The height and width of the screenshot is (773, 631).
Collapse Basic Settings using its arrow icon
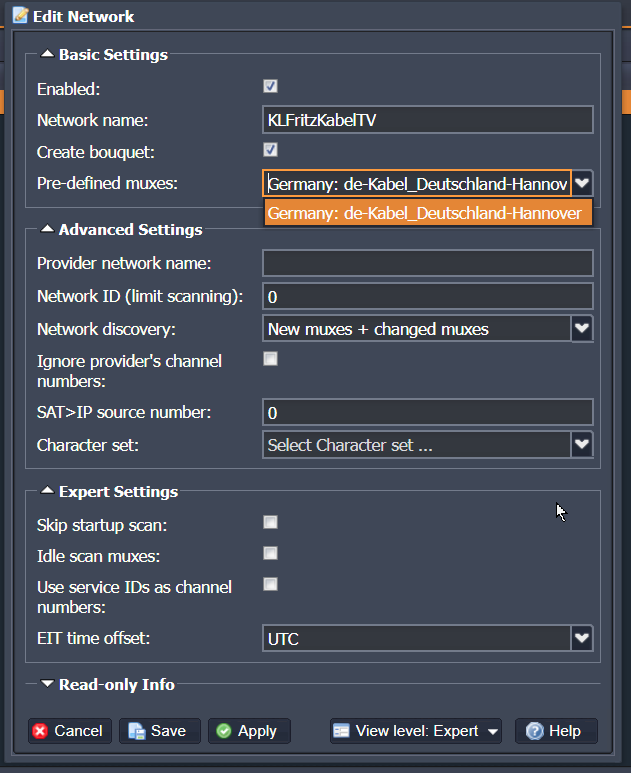pyautogui.click(x=47, y=54)
